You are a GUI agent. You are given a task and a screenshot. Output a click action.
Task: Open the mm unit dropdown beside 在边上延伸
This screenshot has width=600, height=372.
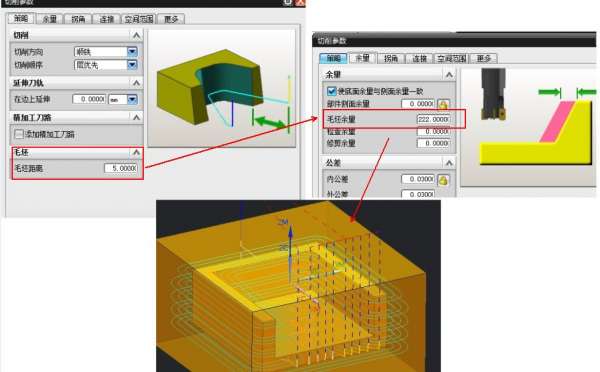coord(132,99)
